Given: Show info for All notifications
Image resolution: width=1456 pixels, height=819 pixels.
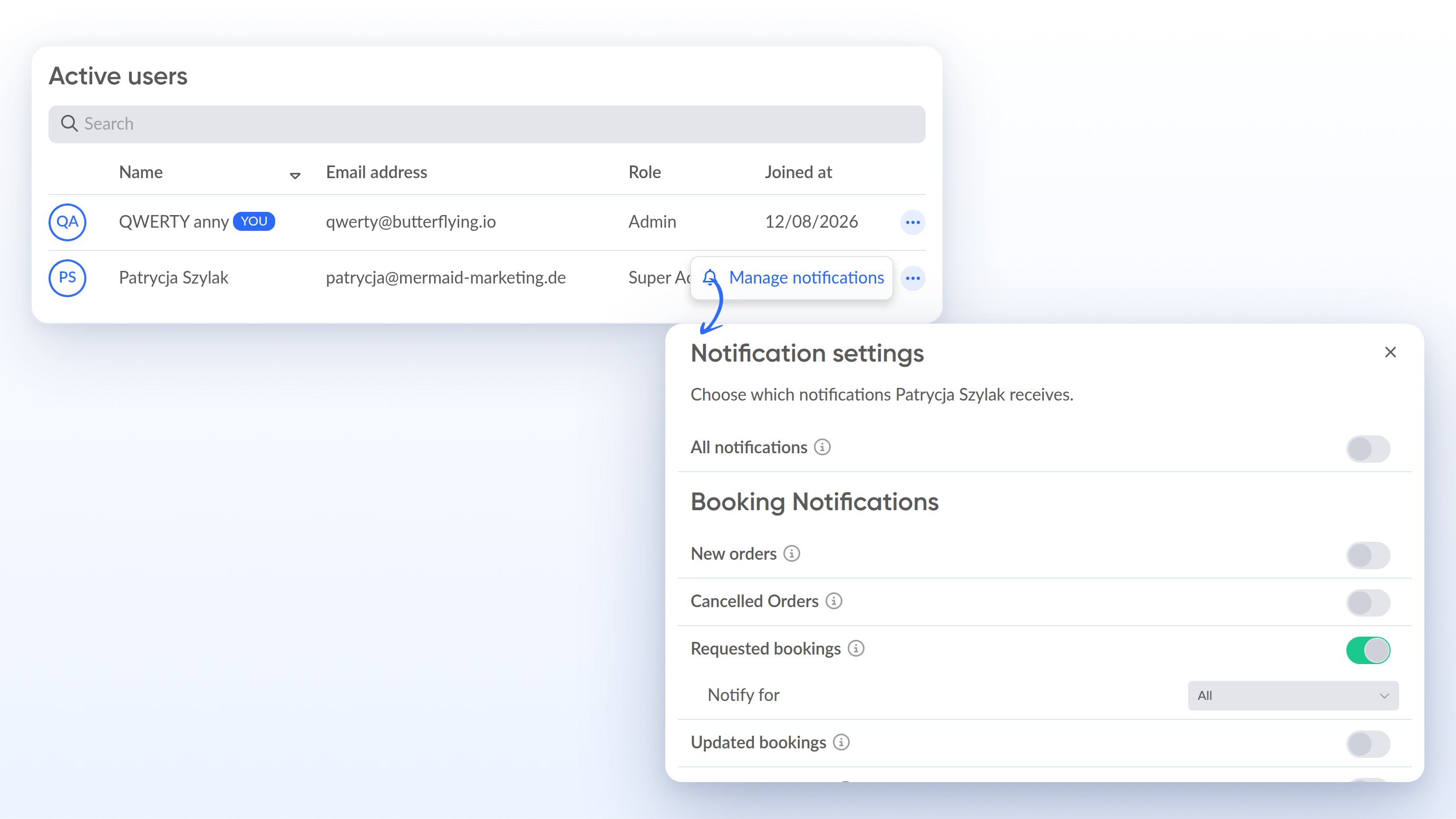Looking at the screenshot, I should (822, 447).
